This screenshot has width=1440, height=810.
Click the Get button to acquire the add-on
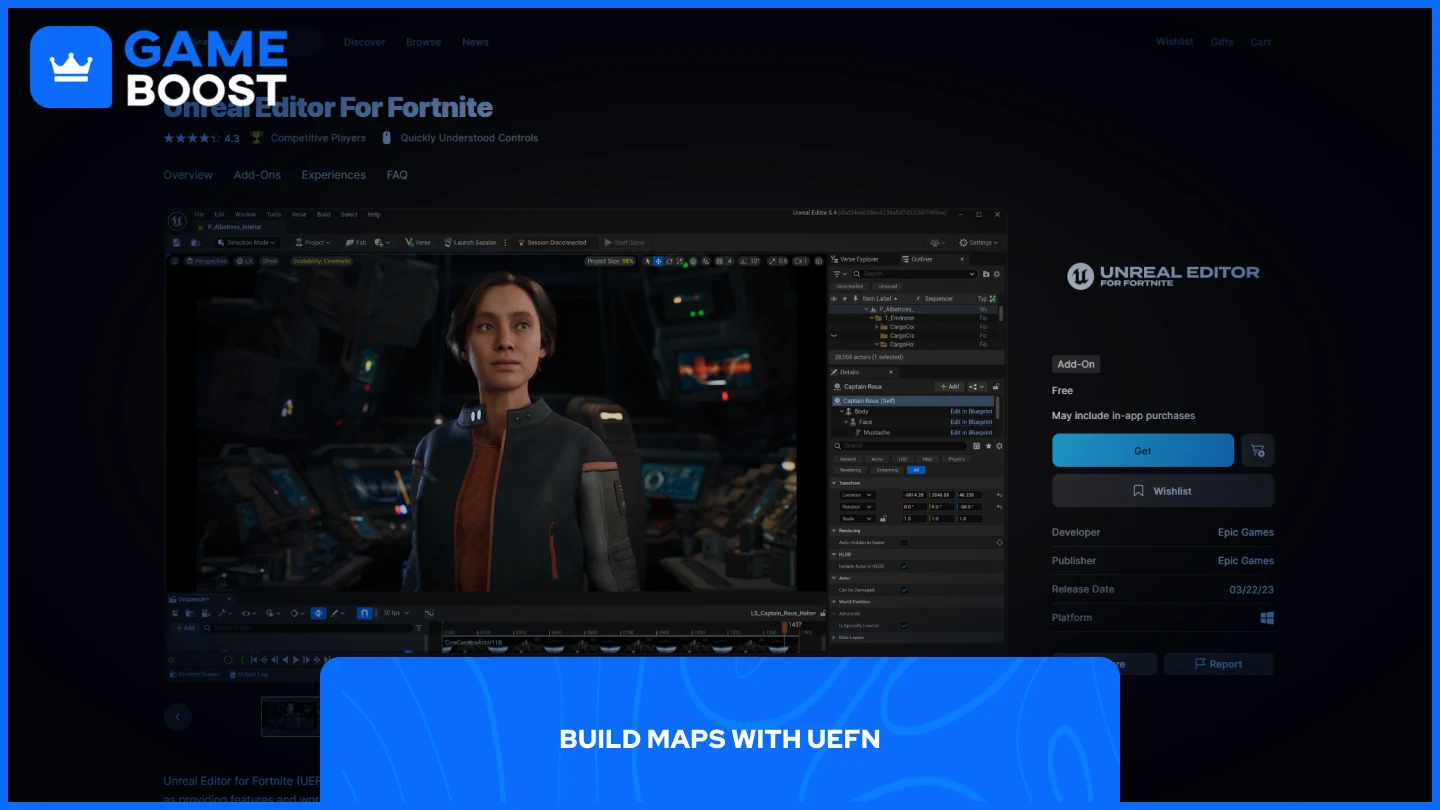(x=1142, y=450)
